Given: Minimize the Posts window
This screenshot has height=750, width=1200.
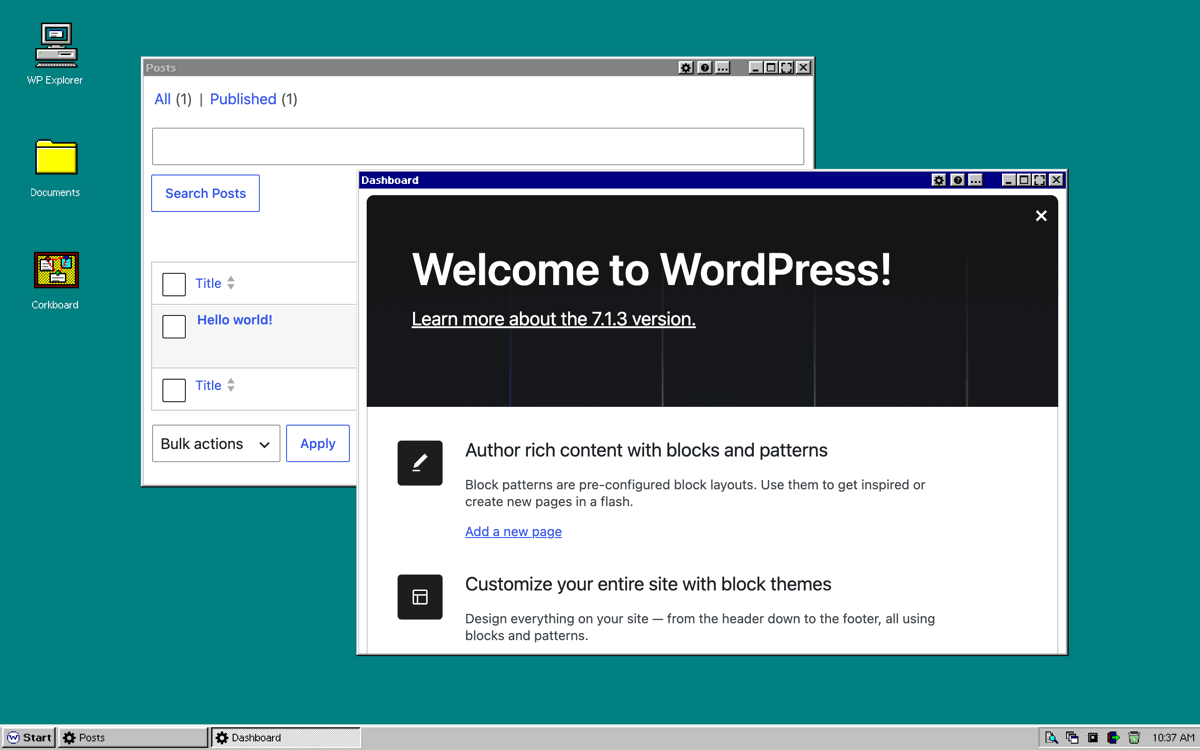Looking at the screenshot, I should point(756,67).
